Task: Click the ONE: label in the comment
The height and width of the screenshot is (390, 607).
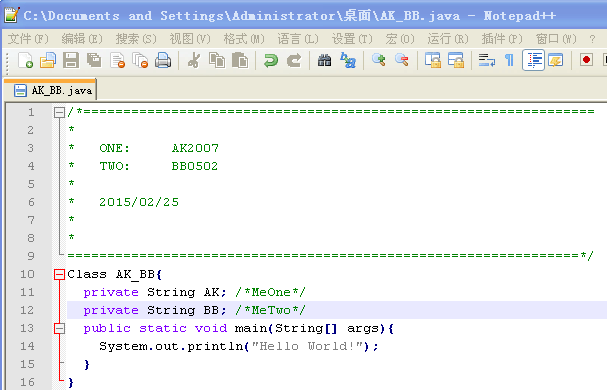Action: [x=114, y=148]
